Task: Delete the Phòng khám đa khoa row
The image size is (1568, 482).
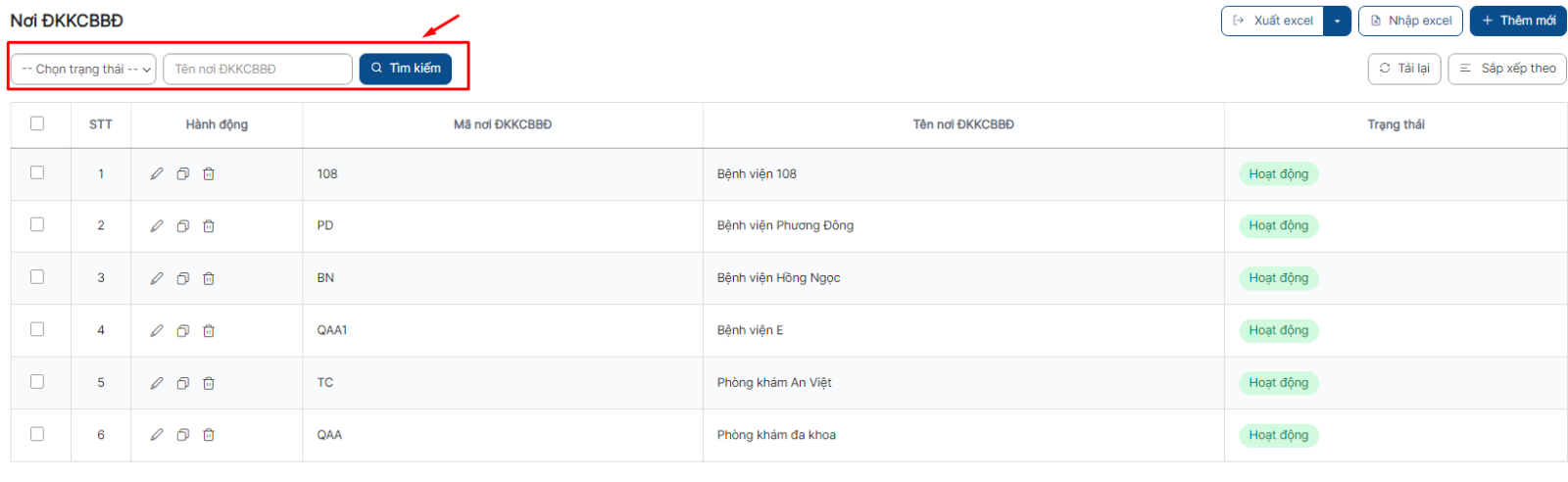Action: pos(209,435)
